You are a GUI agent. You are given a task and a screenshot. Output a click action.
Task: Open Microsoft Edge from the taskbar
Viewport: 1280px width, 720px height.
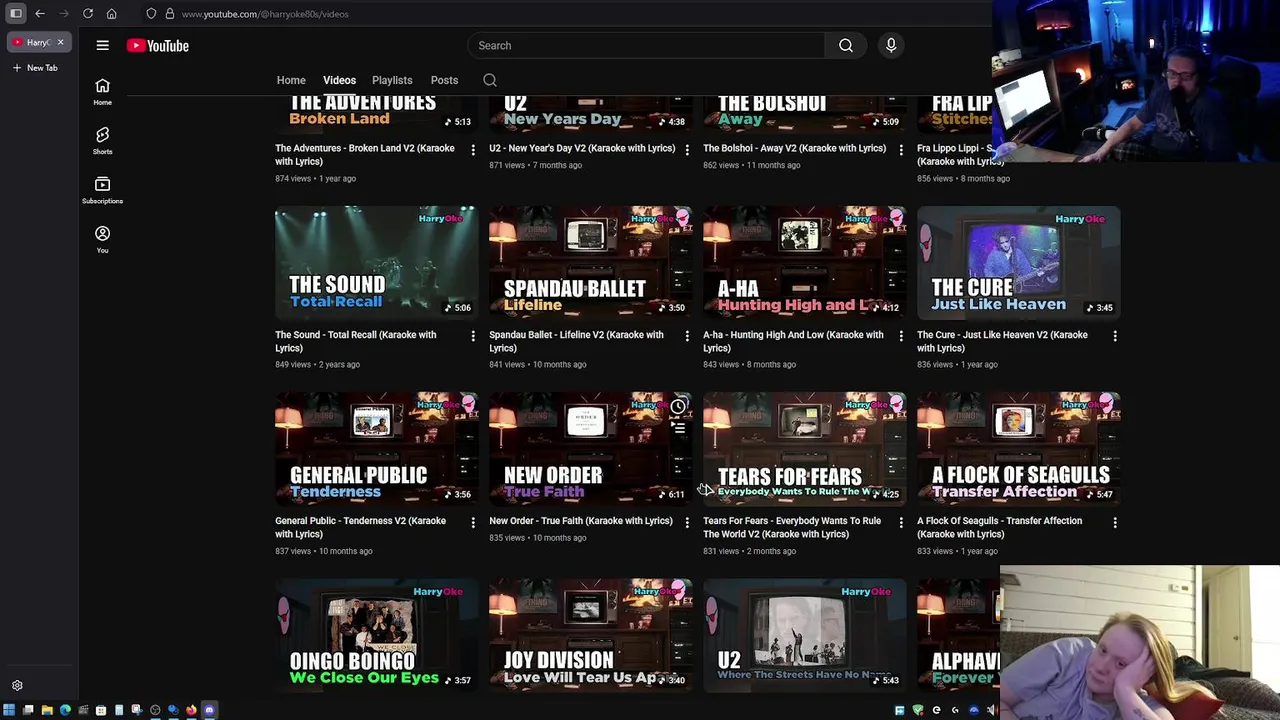pyautogui.click(x=65, y=710)
